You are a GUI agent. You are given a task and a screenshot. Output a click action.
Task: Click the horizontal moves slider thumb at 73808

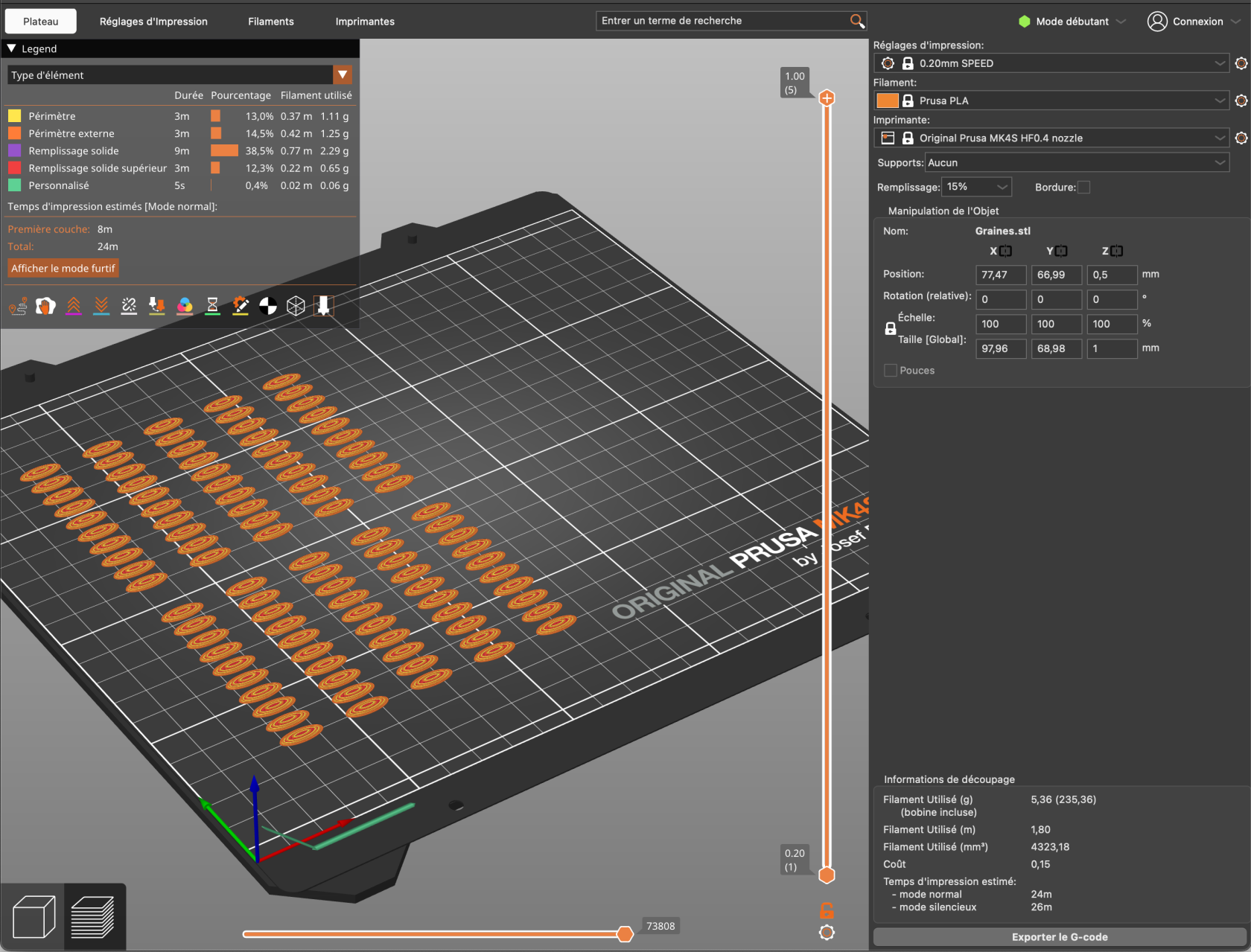625,934
